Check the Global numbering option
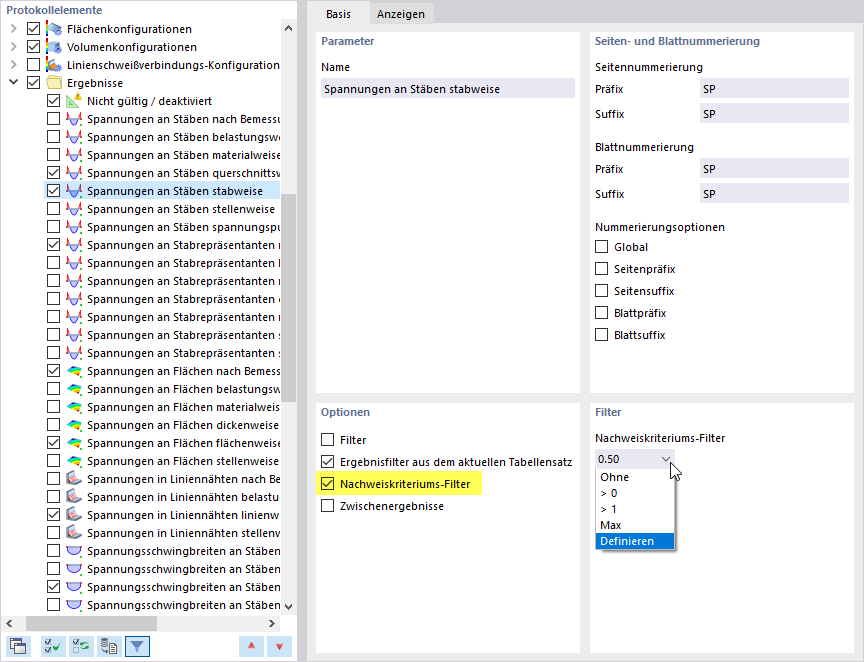Viewport: 864px width, 662px height. point(602,246)
